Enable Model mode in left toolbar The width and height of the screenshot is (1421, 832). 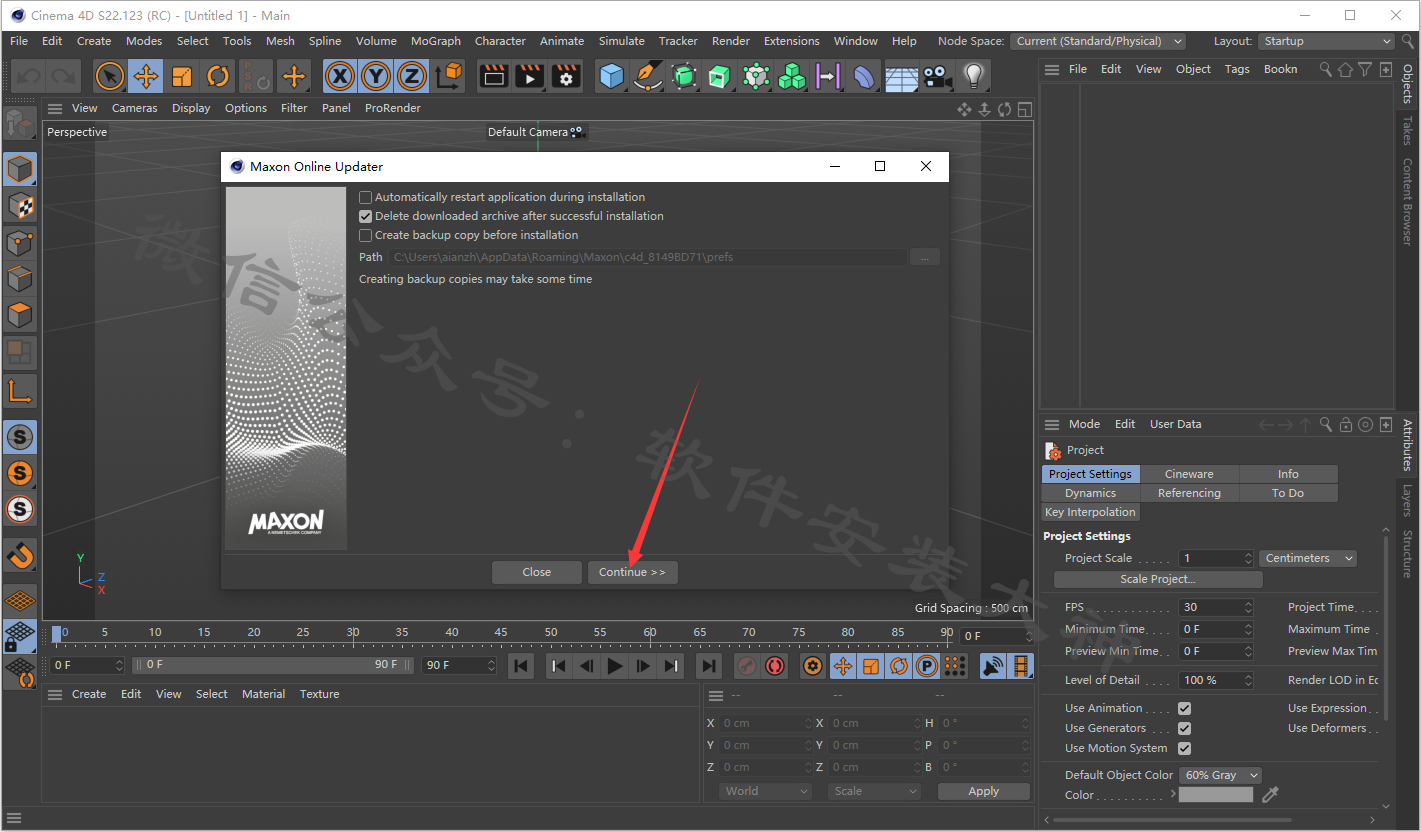[20, 169]
